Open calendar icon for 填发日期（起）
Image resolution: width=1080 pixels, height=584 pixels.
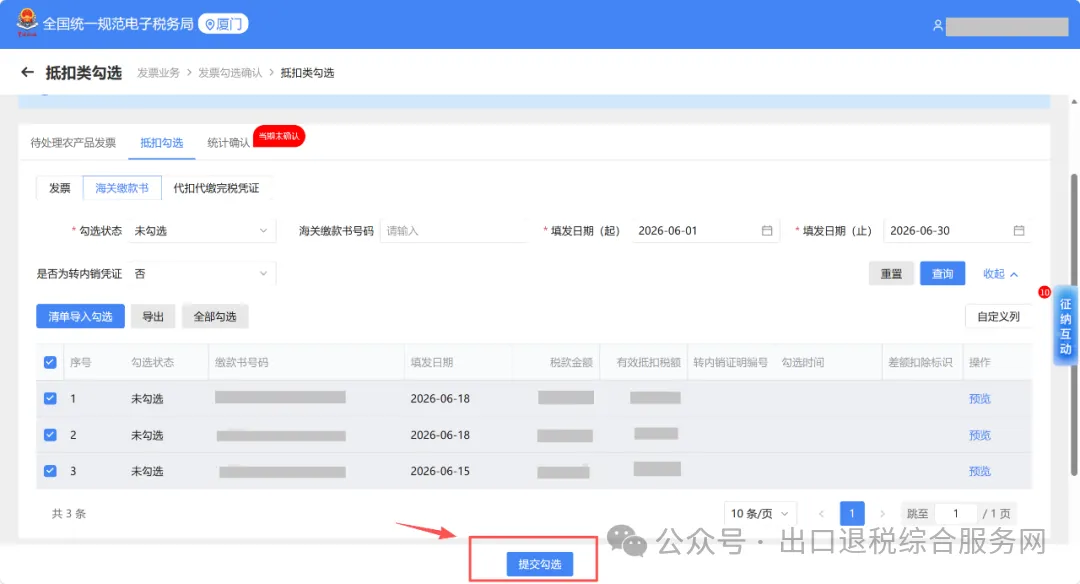[767, 231]
